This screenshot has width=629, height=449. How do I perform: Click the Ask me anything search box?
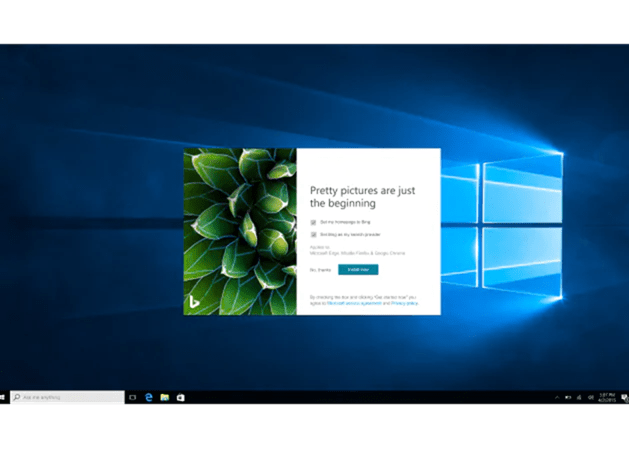[x=67, y=397]
